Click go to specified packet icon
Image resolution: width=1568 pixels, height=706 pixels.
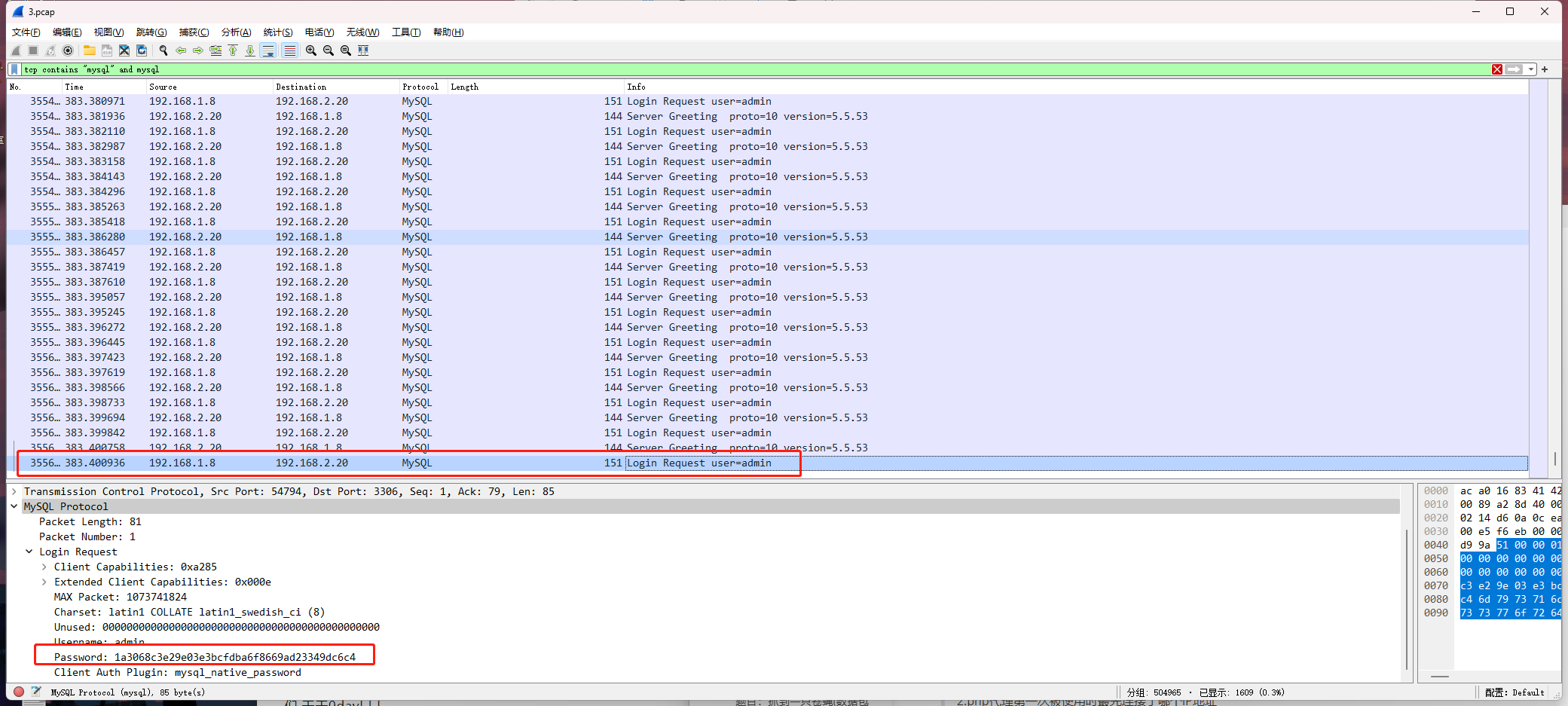[x=215, y=50]
